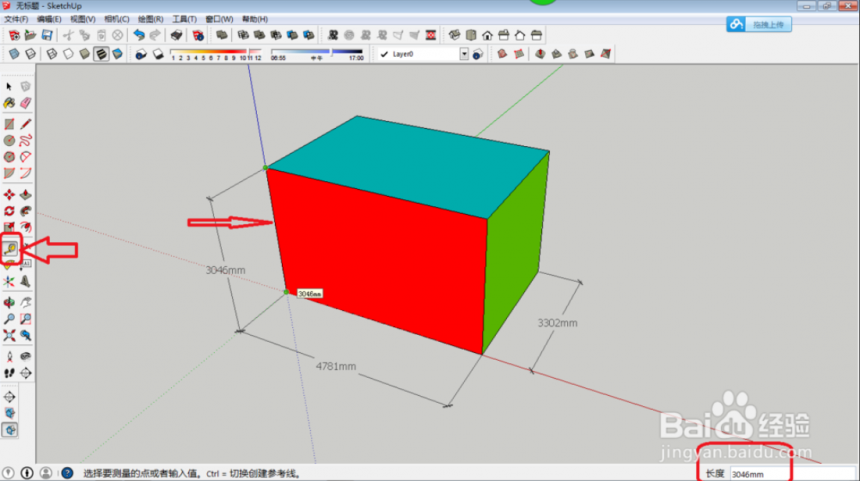Enable Shaded face style
The width and height of the screenshot is (860, 481).
(x=84, y=54)
